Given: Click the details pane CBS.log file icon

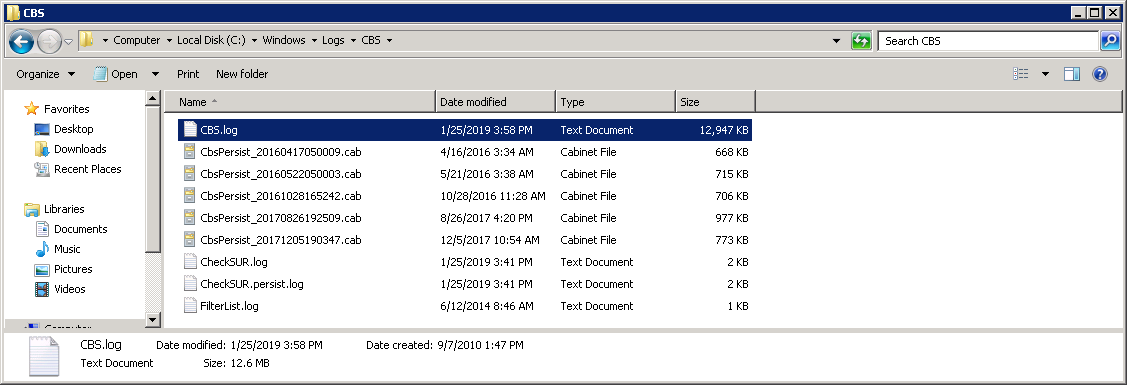Looking at the screenshot, I should [x=45, y=356].
